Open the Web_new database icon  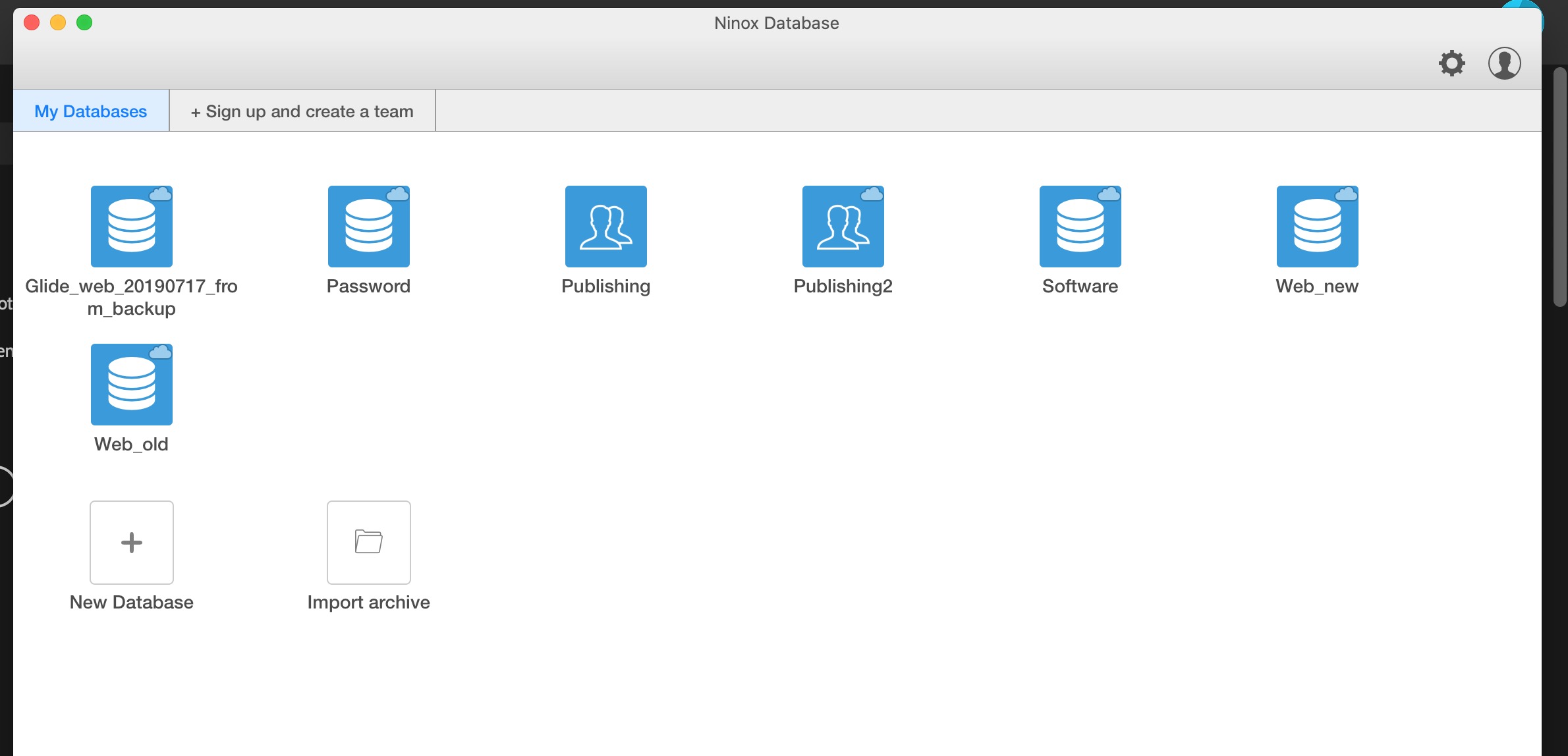pos(1318,227)
